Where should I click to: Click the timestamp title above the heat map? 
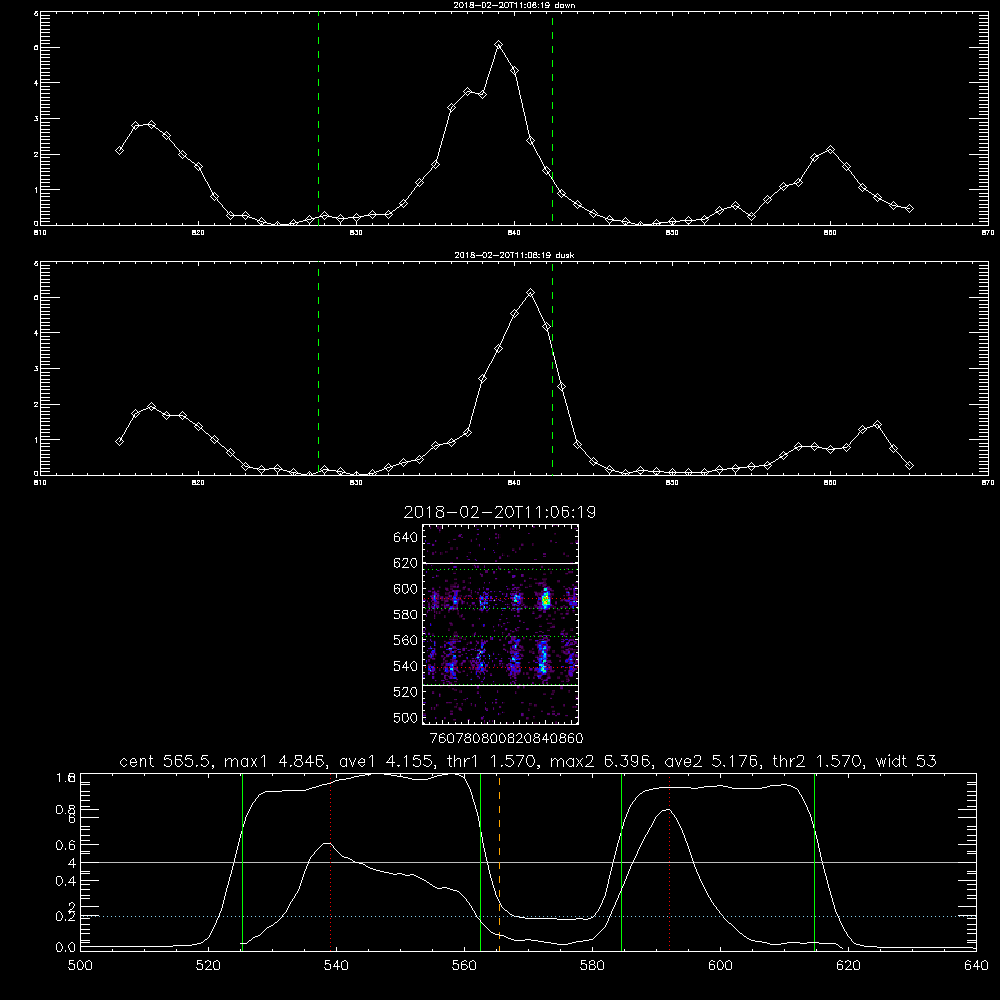tap(499, 512)
